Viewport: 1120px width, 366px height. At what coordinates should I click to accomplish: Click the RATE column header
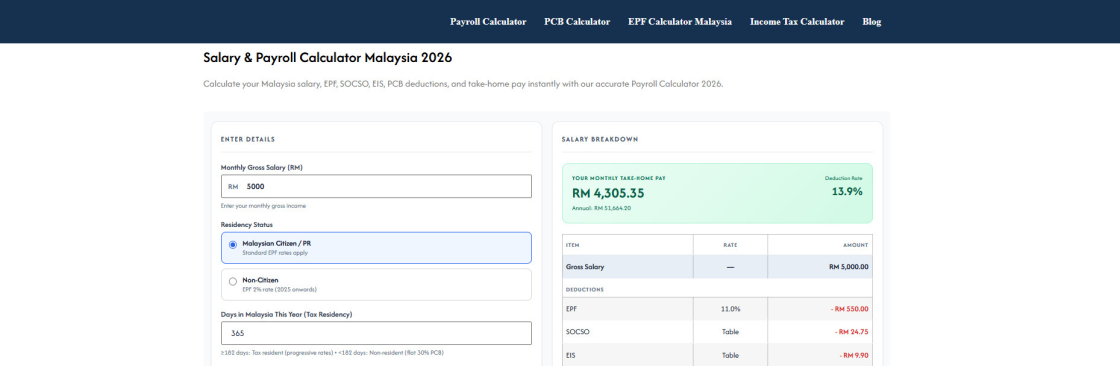coord(730,244)
